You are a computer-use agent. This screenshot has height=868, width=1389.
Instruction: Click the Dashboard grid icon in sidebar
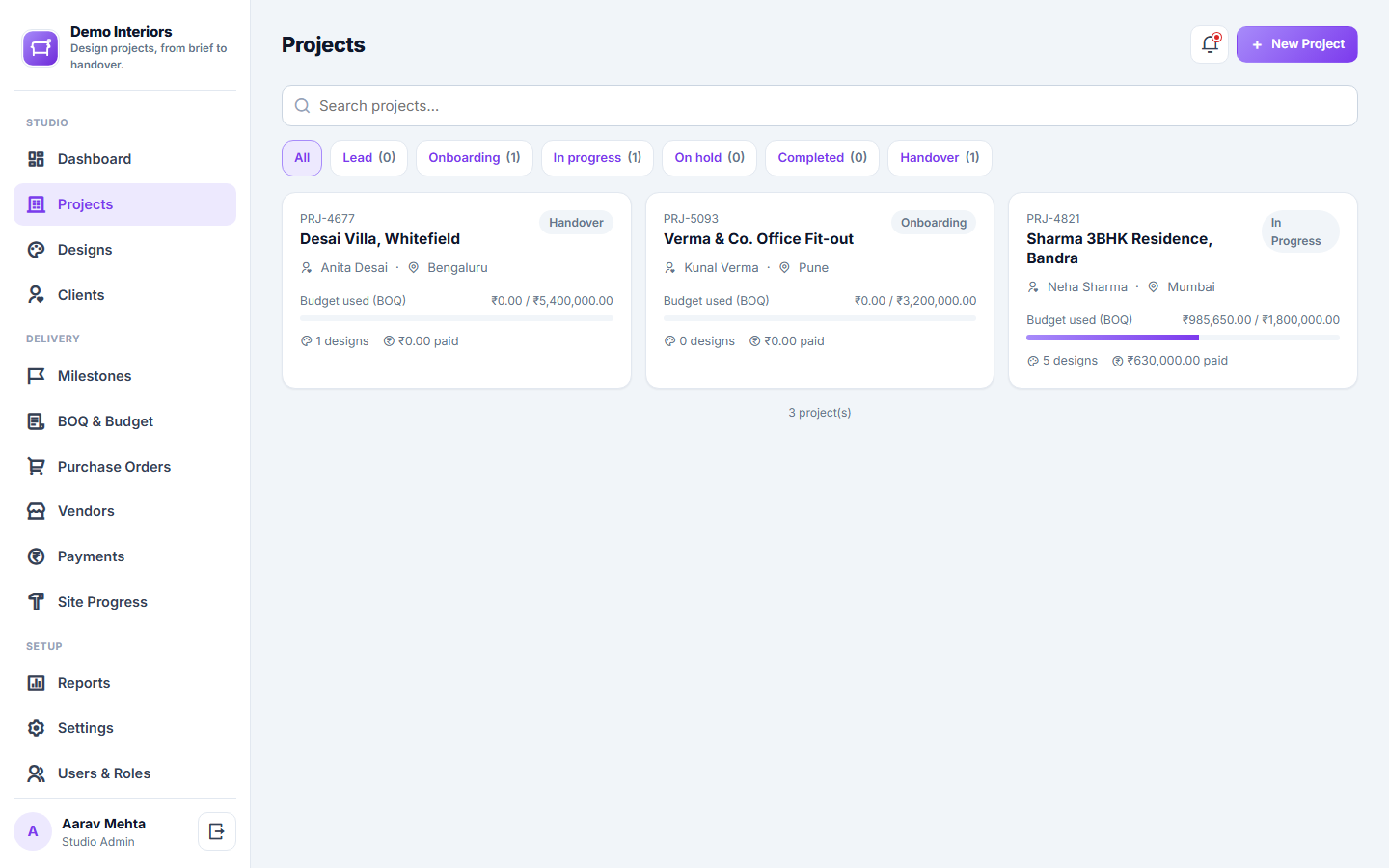click(37, 159)
